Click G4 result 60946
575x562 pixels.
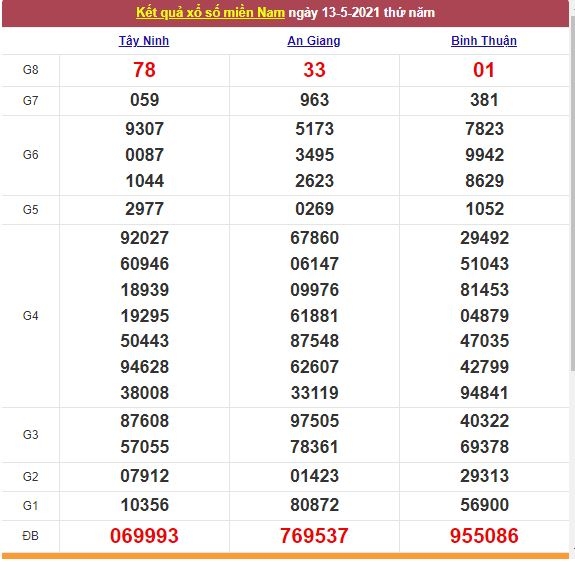coord(144,264)
